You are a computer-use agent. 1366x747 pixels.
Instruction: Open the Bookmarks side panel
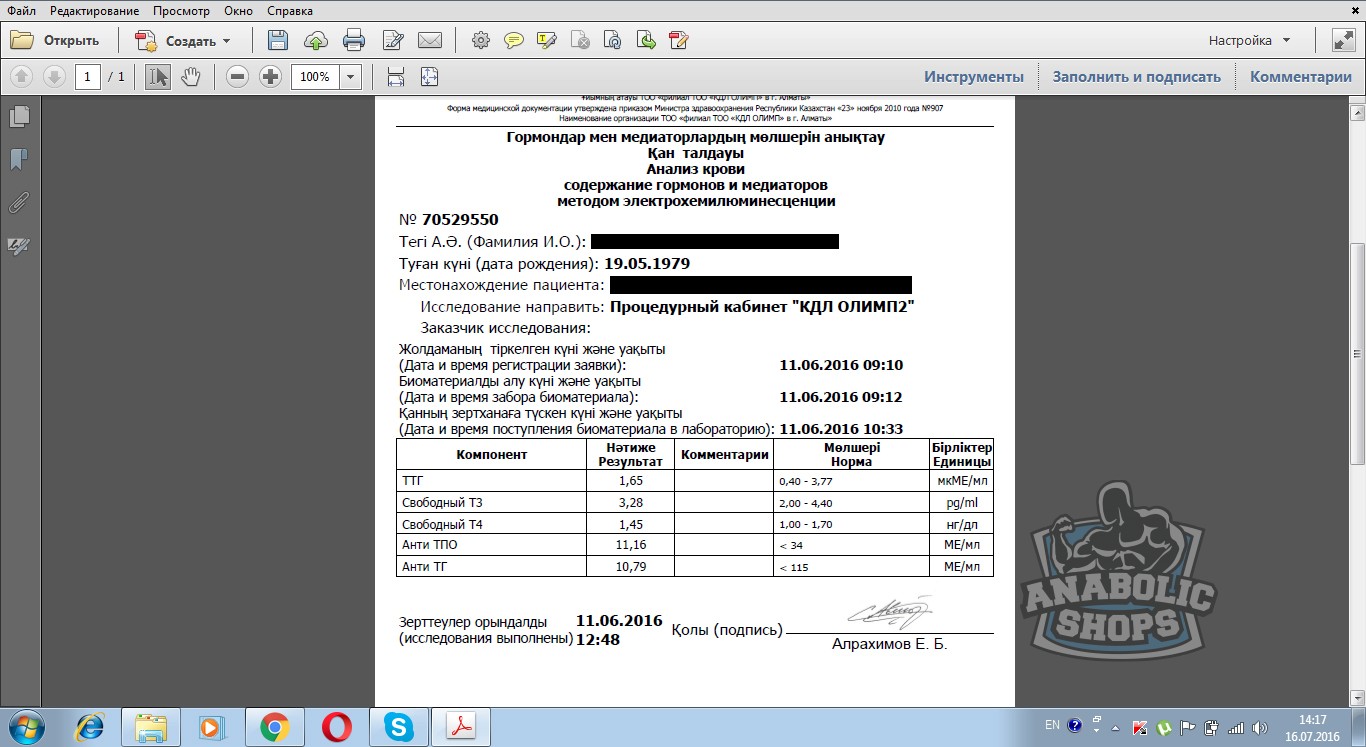tap(19, 160)
